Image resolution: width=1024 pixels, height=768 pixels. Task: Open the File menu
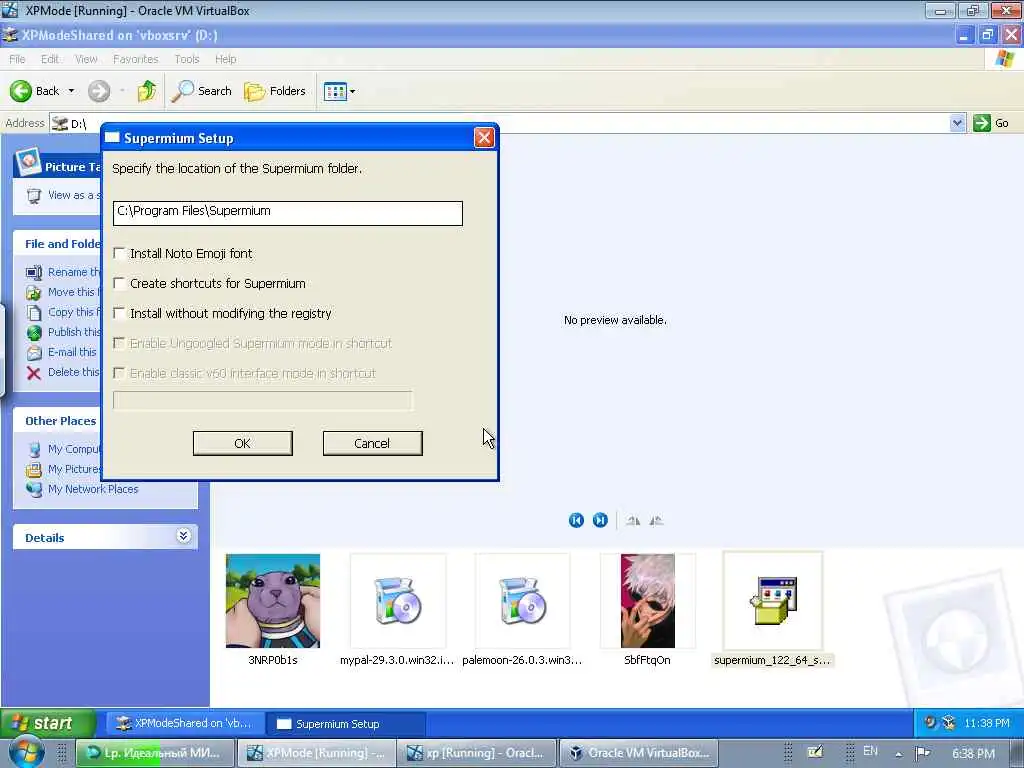point(17,59)
